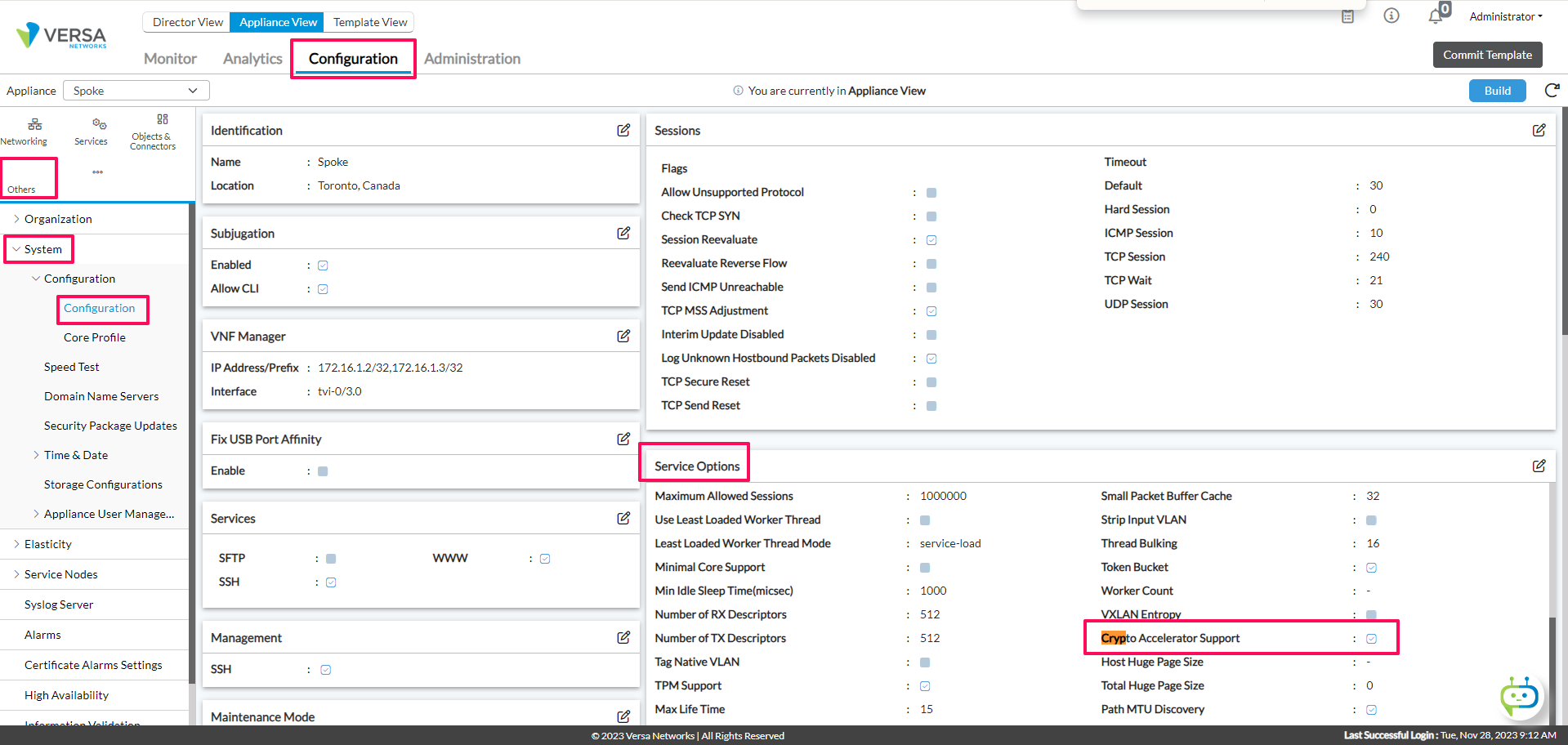This screenshot has width=1568, height=745.
Task: Toggle the Allow CLI checkbox
Action: pos(323,289)
